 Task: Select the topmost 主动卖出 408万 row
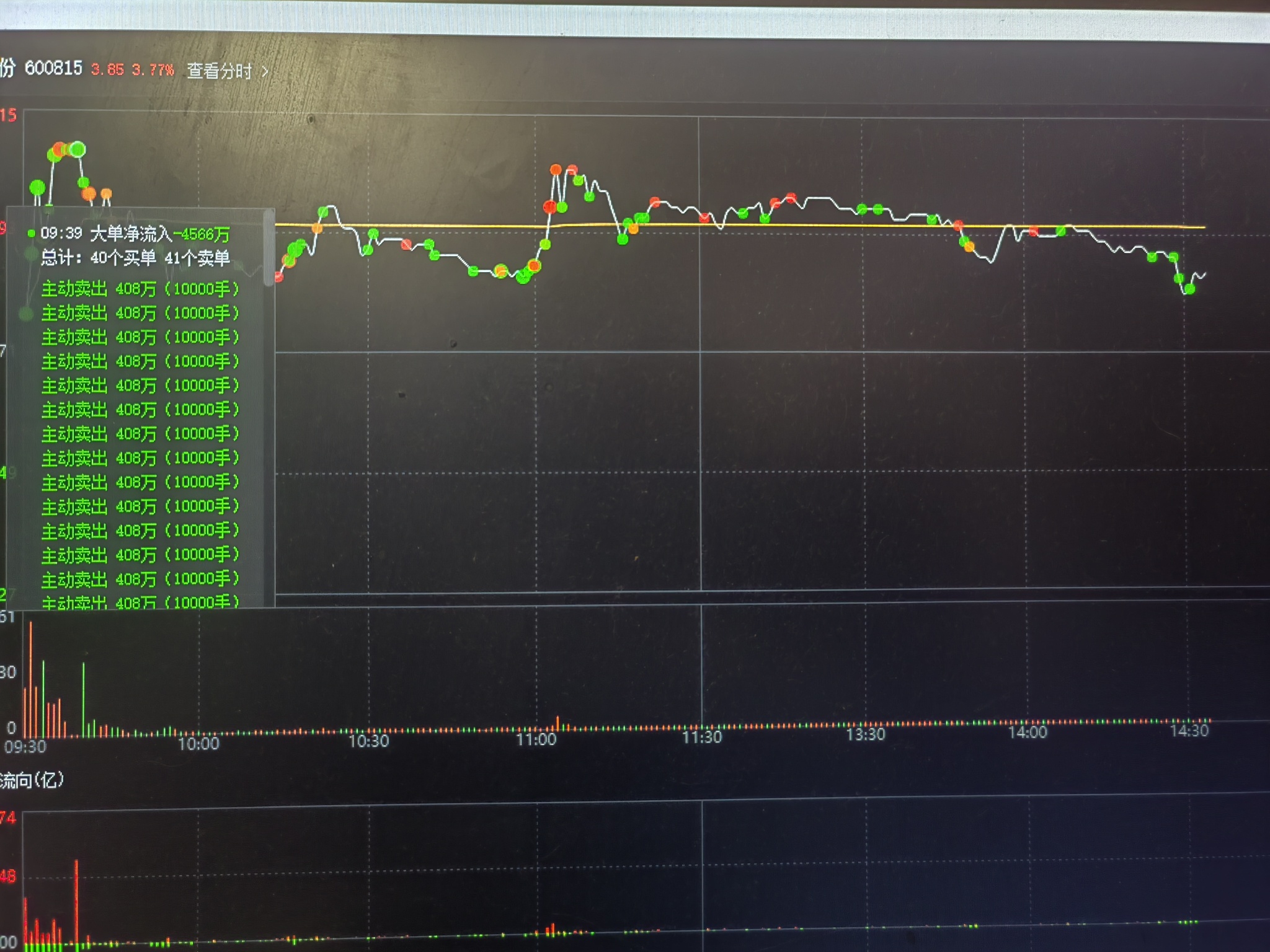click(140, 289)
